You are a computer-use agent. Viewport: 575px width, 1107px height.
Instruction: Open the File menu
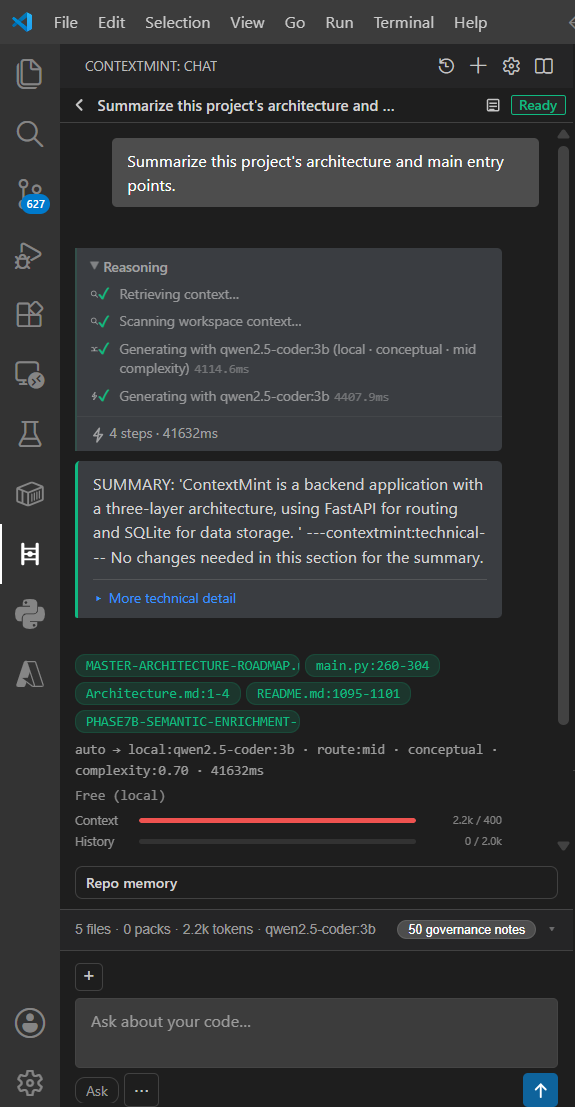click(66, 23)
